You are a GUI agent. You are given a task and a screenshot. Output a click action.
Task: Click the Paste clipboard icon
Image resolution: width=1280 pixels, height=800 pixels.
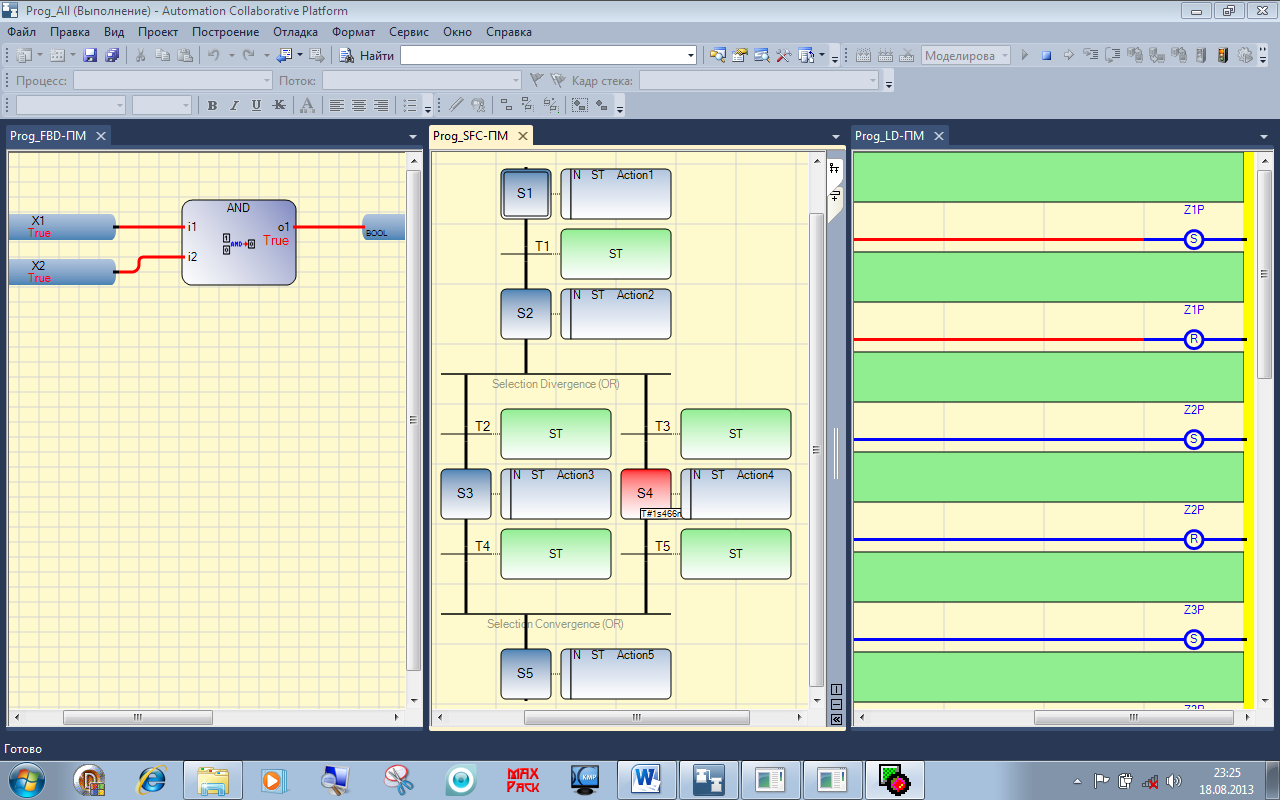point(184,56)
